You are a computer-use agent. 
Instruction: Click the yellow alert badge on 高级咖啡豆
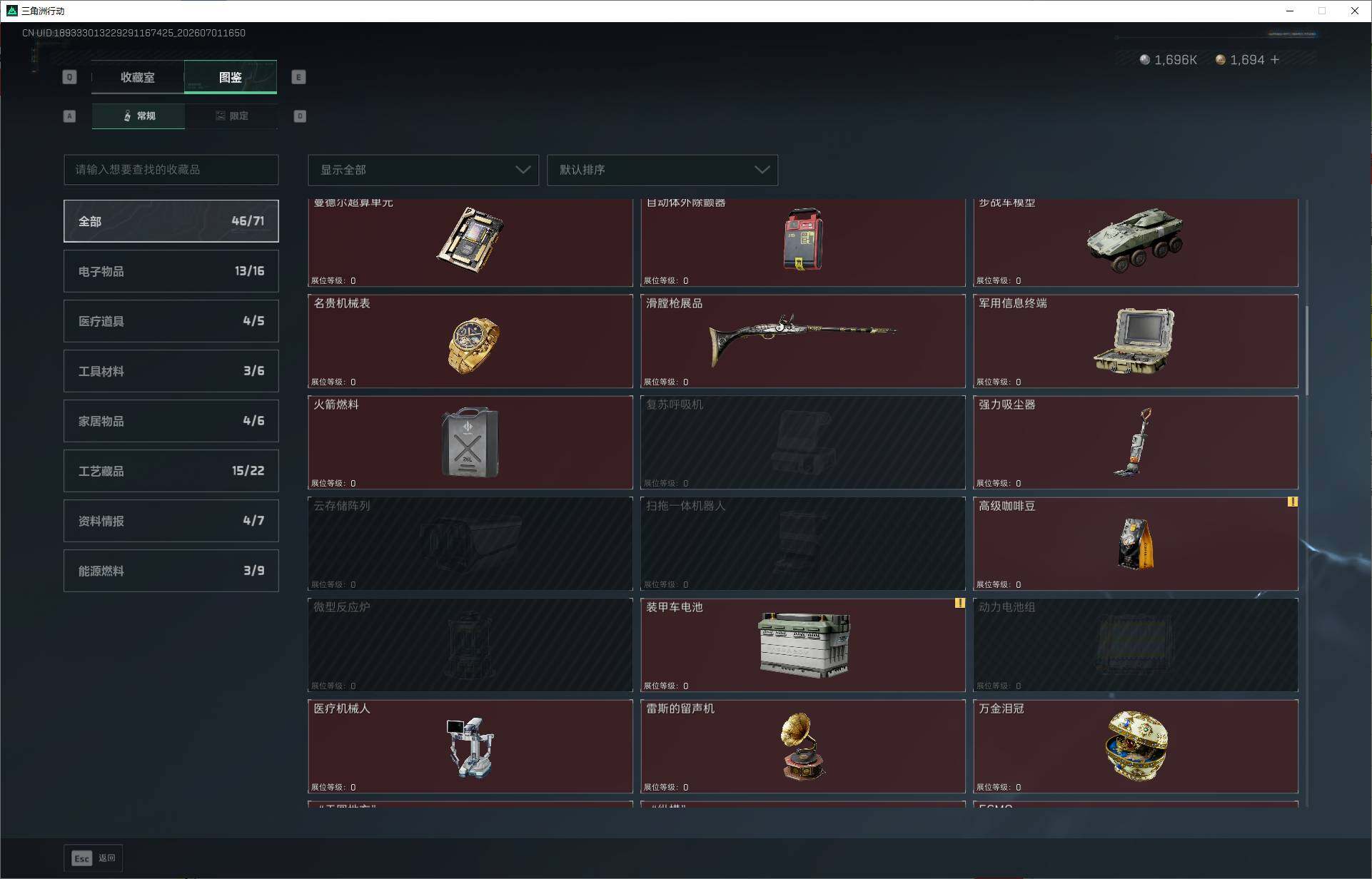click(x=1293, y=502)
